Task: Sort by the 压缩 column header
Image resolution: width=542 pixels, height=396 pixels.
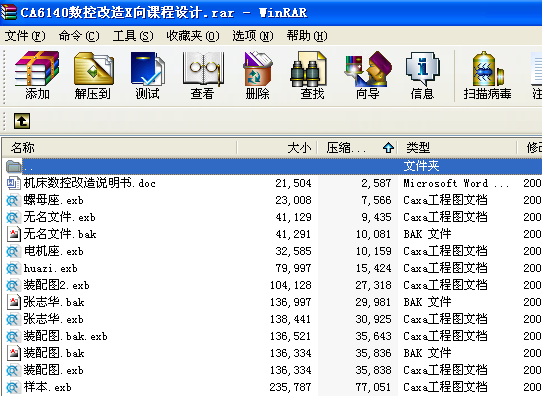Action: 357,148
